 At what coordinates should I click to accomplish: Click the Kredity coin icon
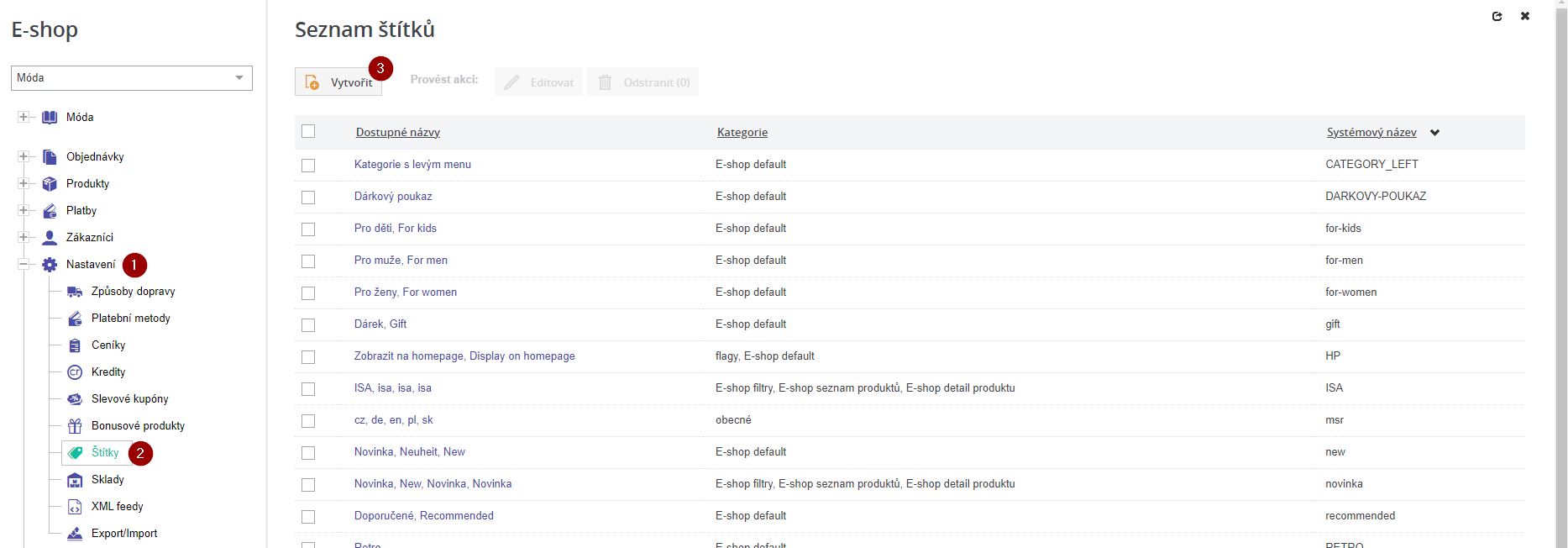[75, 372]
